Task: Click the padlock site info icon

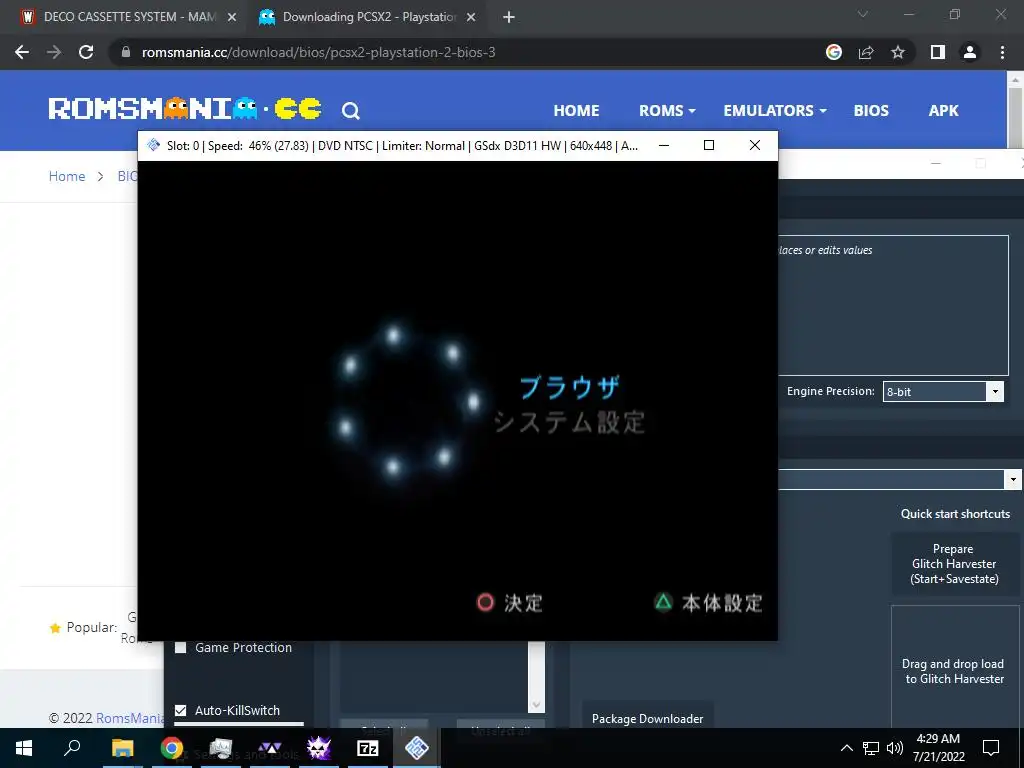Action: [126, 52]
